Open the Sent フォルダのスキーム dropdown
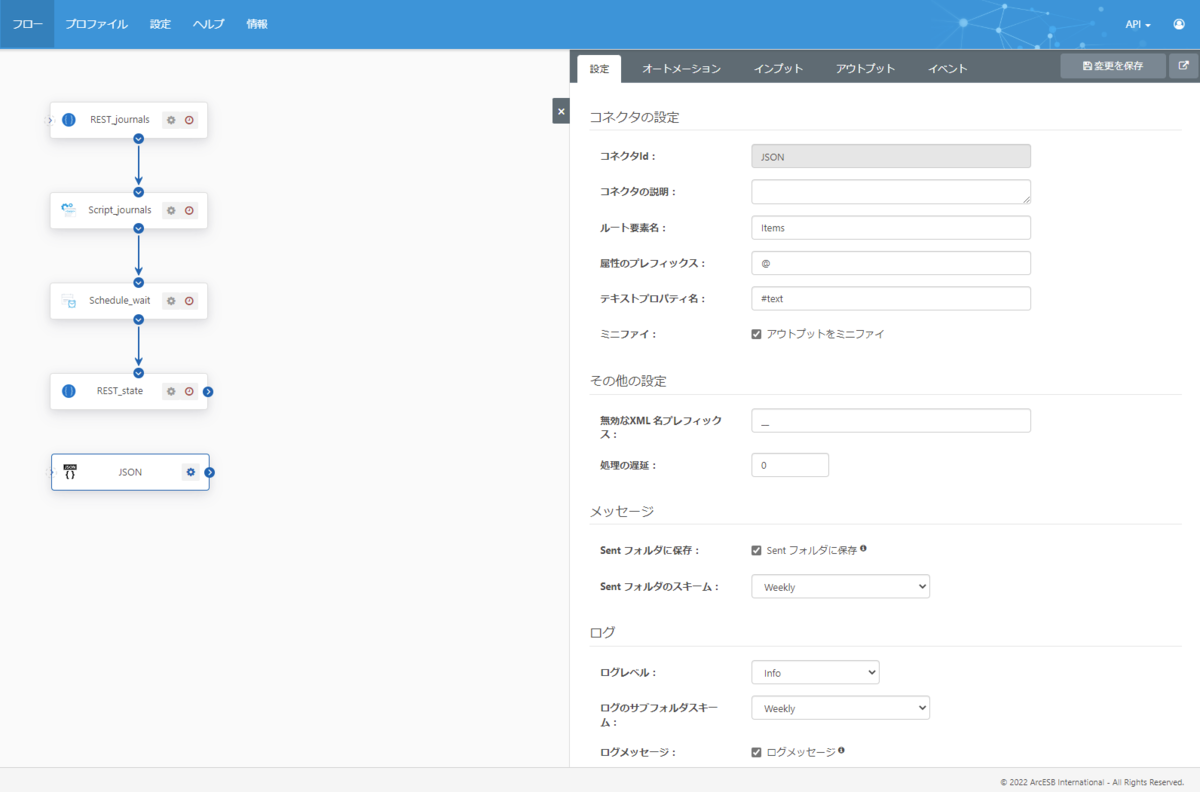1200x792 pixels. [x=840, y=586]
